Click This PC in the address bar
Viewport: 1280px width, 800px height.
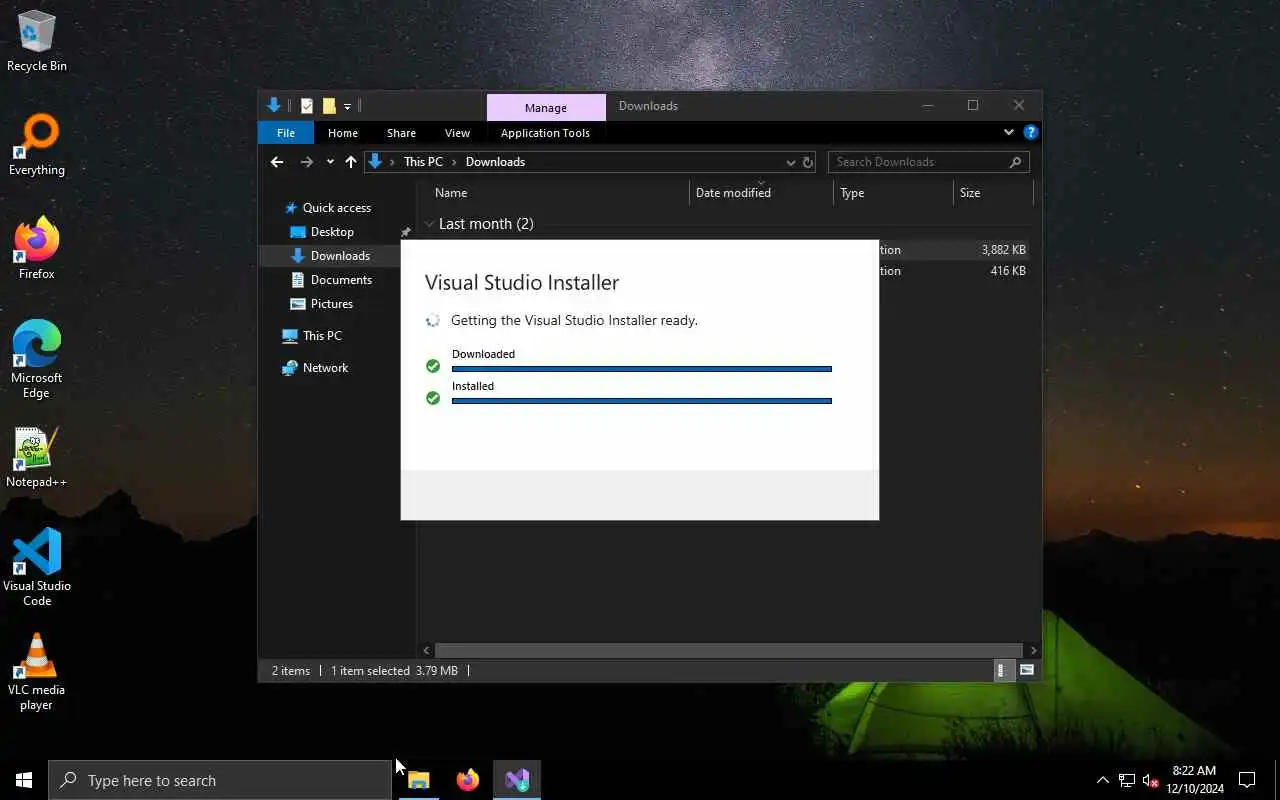[423, 162]
